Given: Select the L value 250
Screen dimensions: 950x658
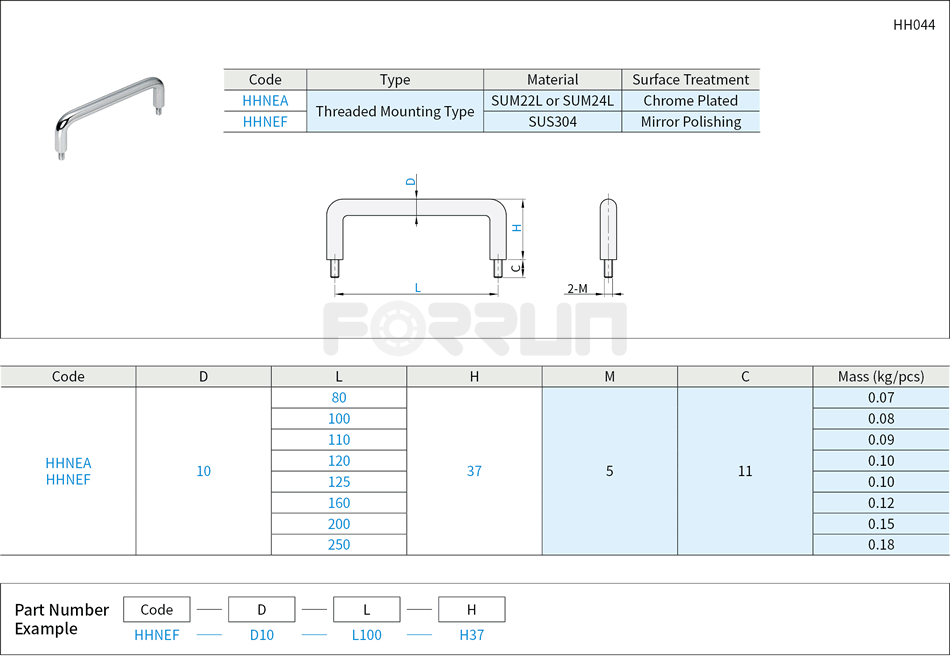Looking at the screenshot, I should (339, 544).
